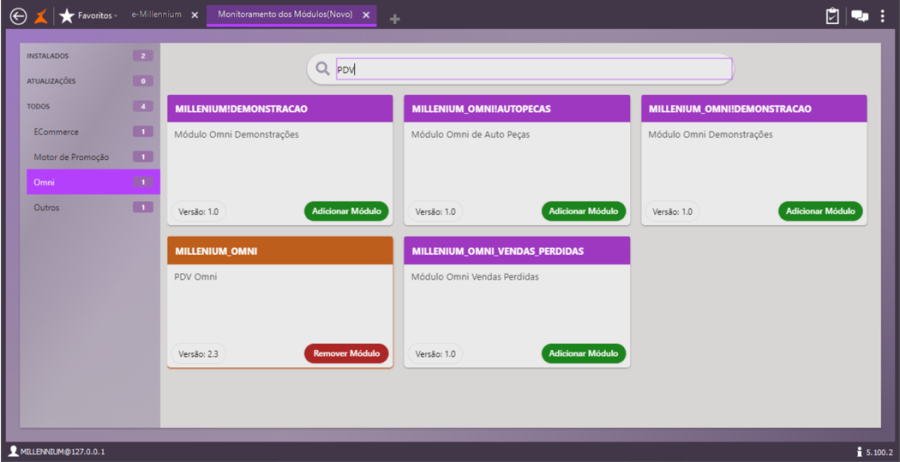Click the TODOS count badge 4
The image size is (900, 462).
tap(143, 106)
